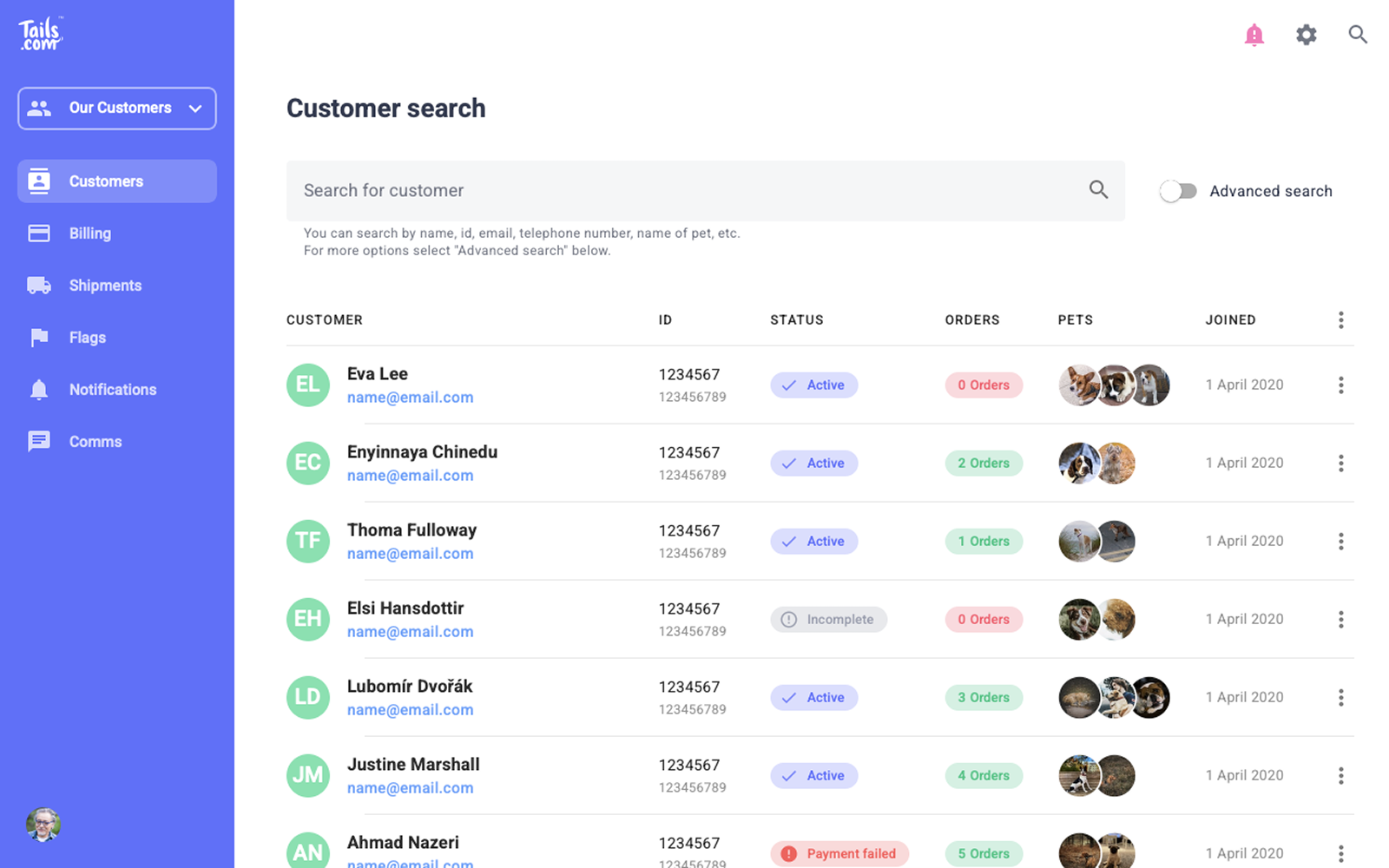Image resolution: width=1389 pixels, height=868 pixels.
Task: Click the pink notification bell icon
Action: click(1254, 35)
